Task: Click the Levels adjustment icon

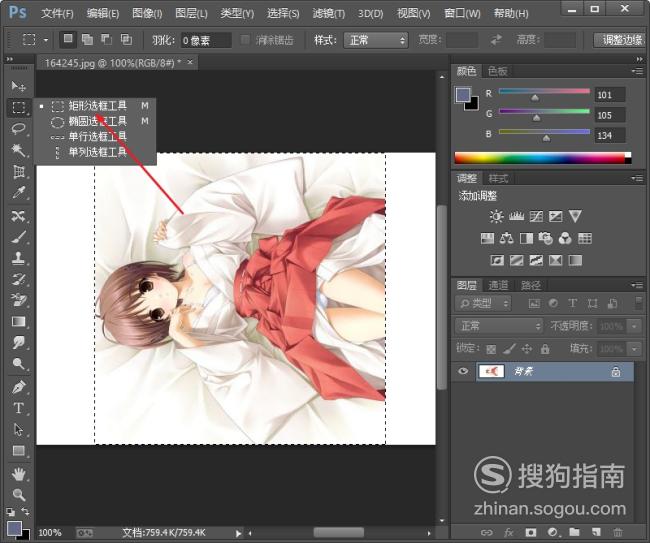Action: pyautogui.click(x=516, y=216)
